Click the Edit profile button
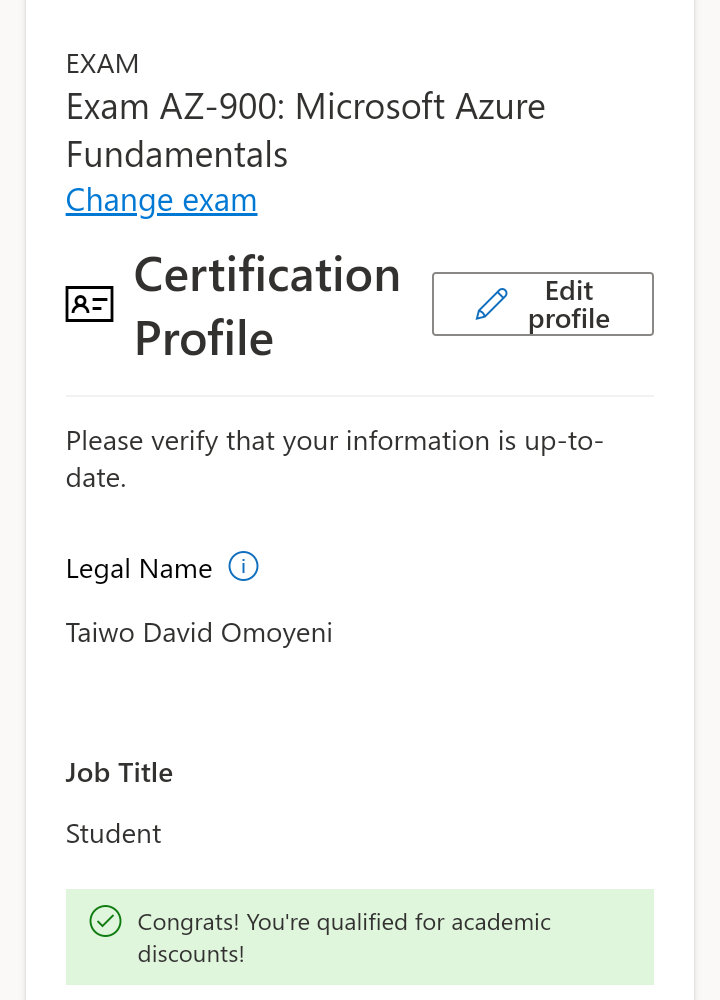 pyautogui.click(x=542, y=304)
